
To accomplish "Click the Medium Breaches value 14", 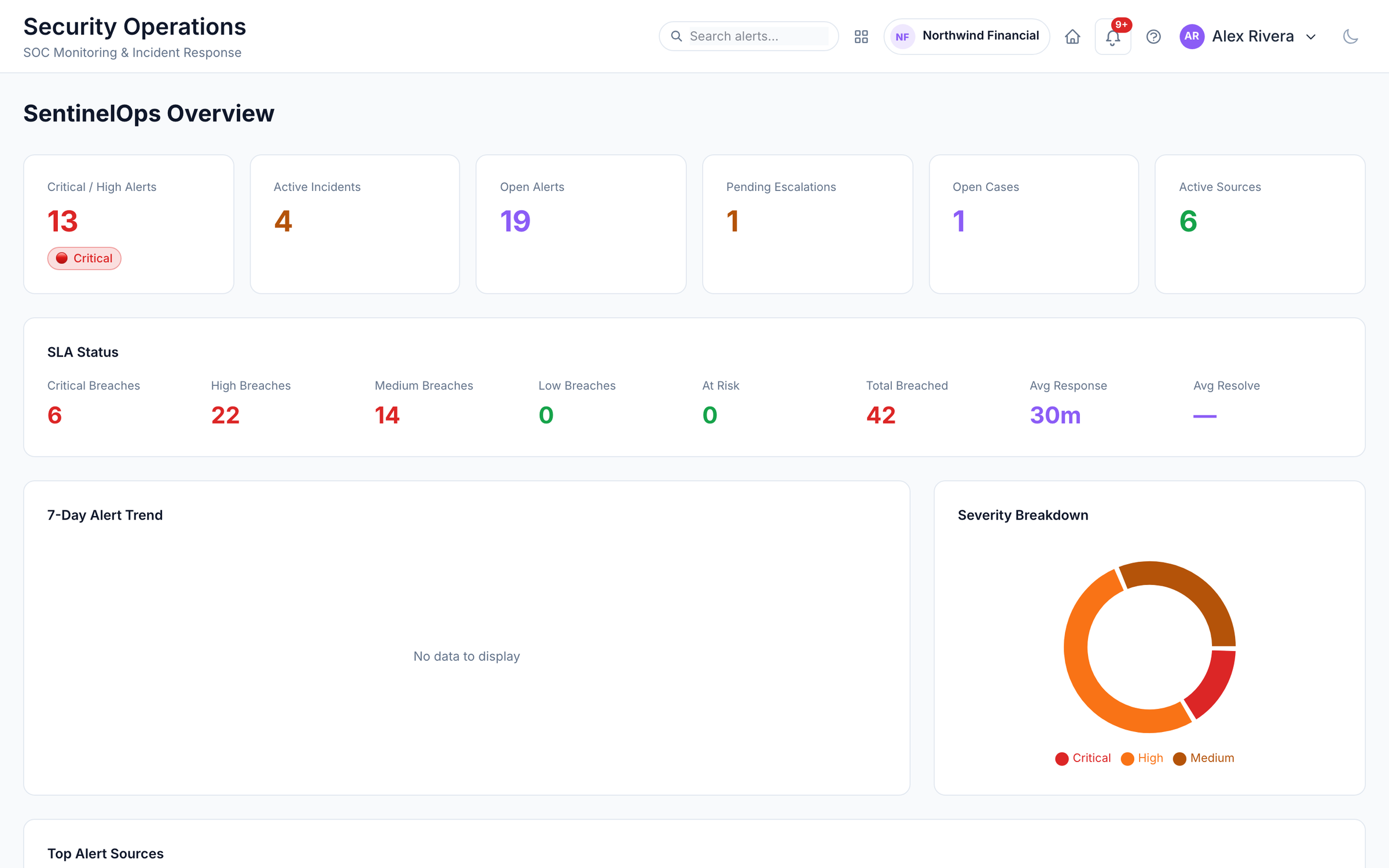I will pos(387,415).
